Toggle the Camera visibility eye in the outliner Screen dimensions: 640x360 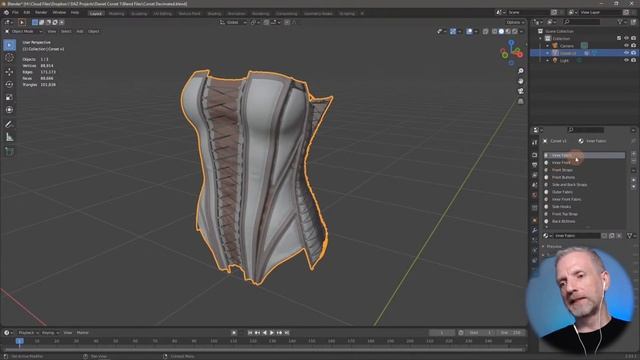(627, 46)
